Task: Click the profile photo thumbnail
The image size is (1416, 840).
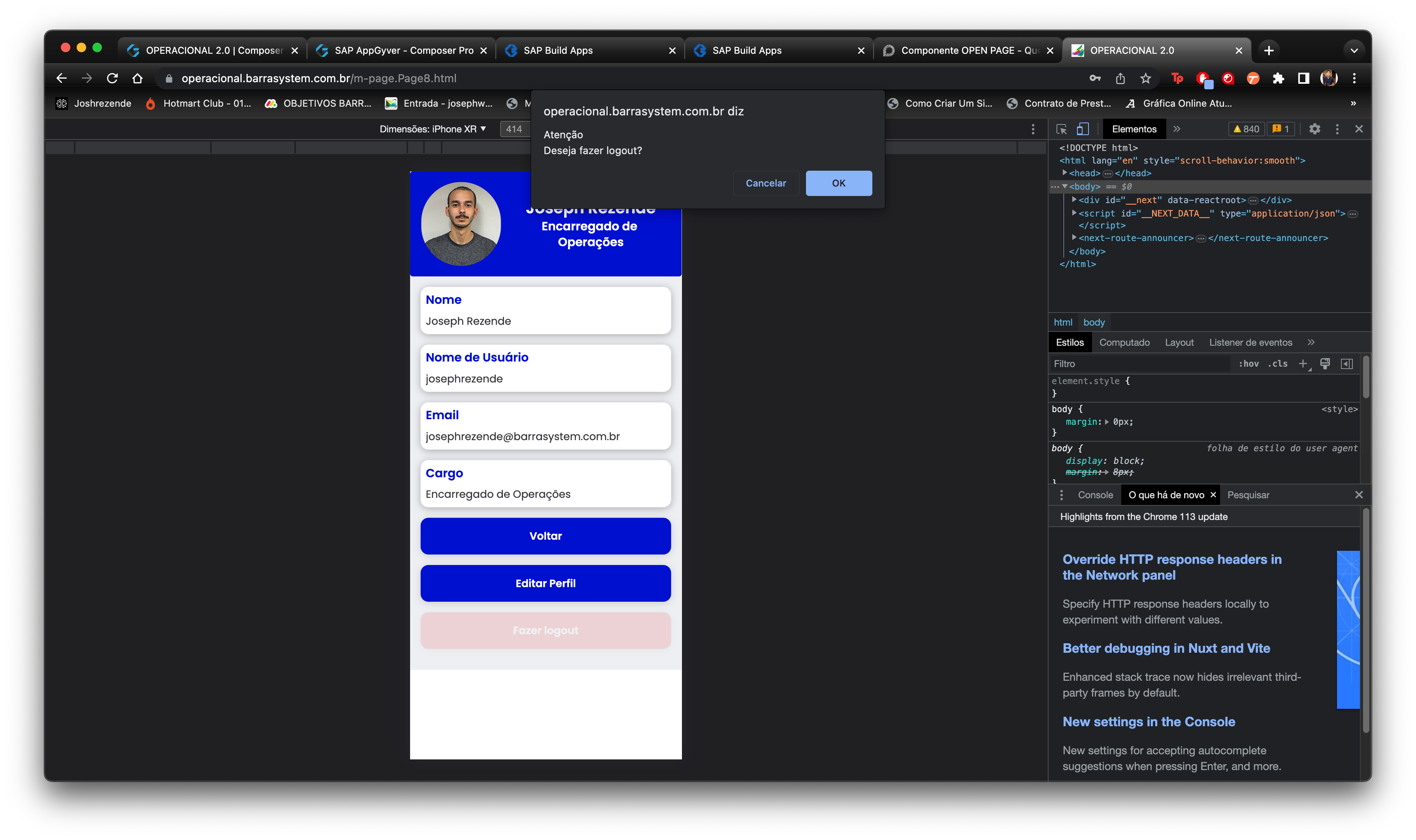Action: [x=460, y=223]
